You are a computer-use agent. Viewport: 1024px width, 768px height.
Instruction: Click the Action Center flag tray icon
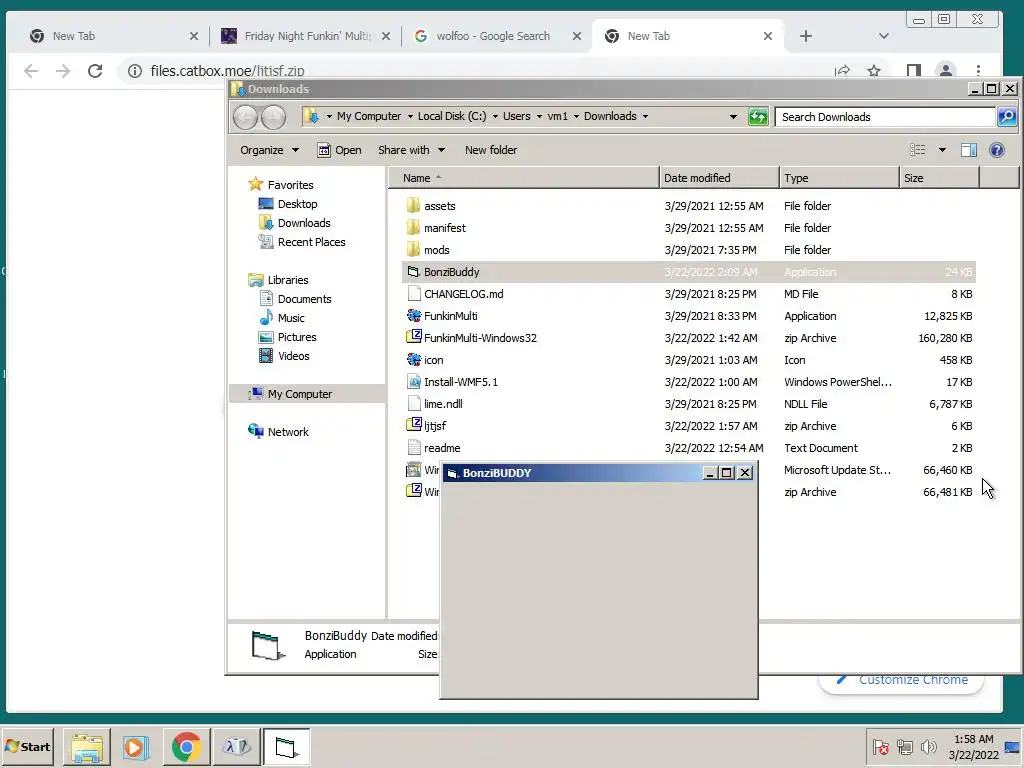880,746
